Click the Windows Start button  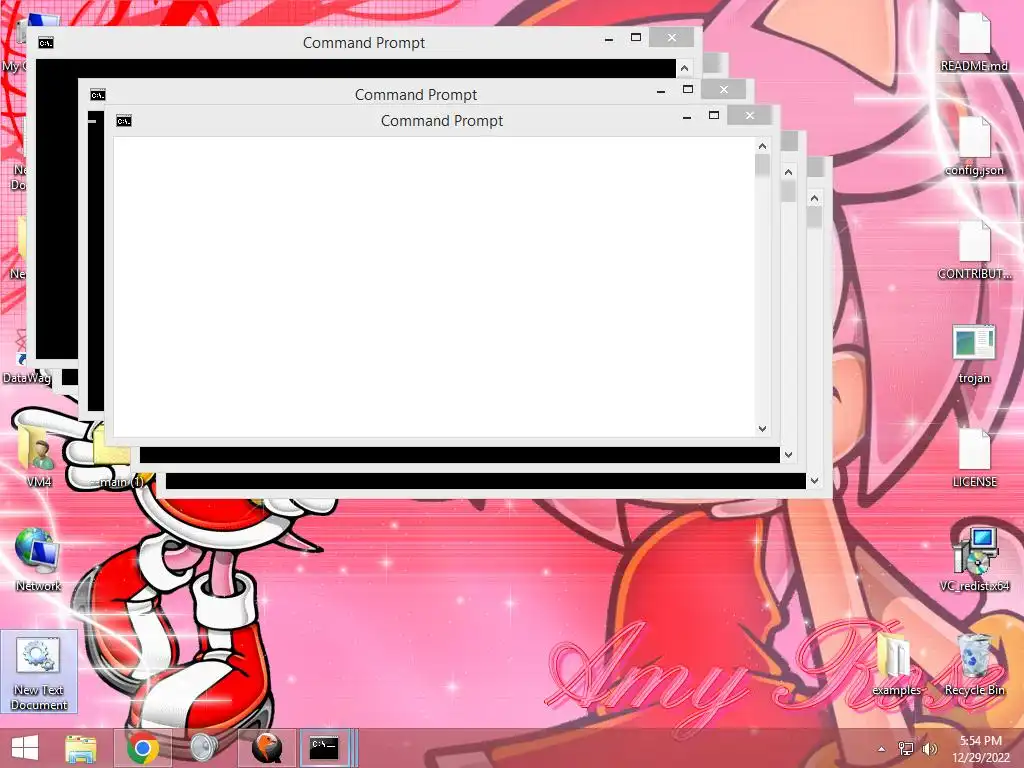tap(25, 748)
